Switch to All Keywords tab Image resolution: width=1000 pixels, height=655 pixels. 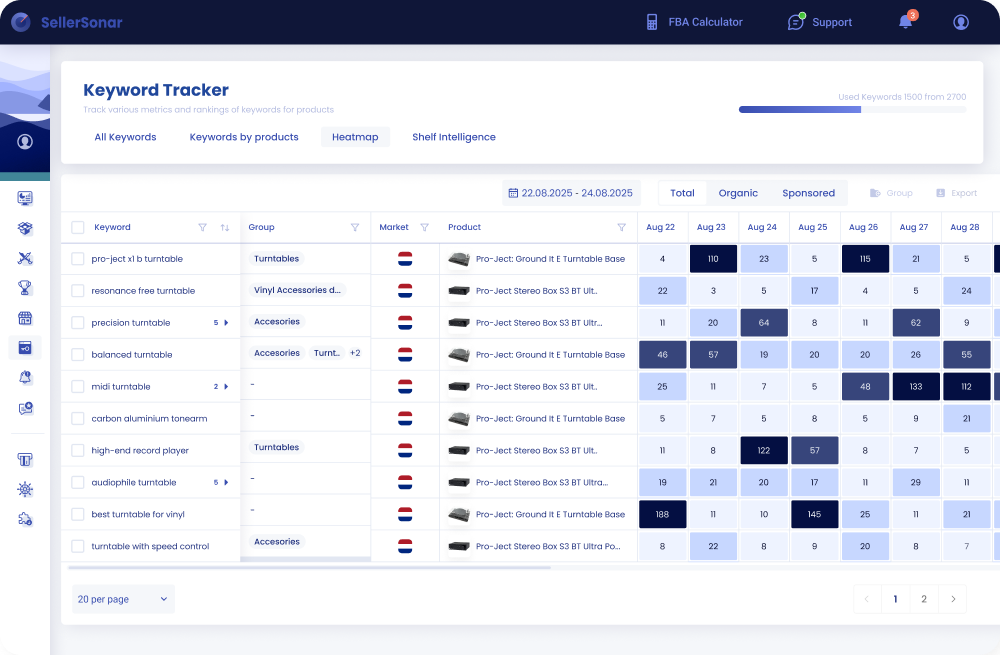pyautogui.click(x=126, y=137)
